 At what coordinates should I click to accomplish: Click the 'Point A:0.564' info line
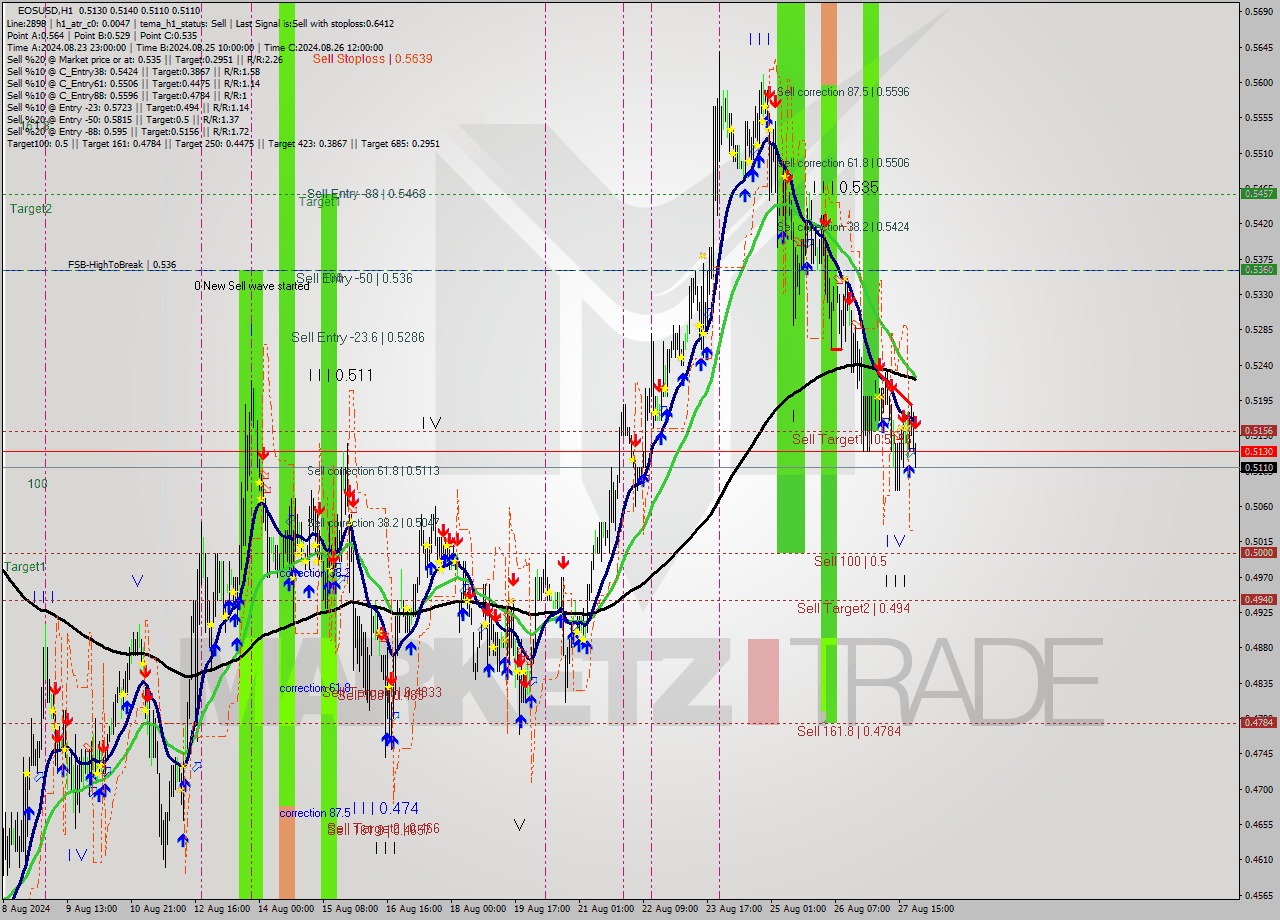click(x=100, y=35)
